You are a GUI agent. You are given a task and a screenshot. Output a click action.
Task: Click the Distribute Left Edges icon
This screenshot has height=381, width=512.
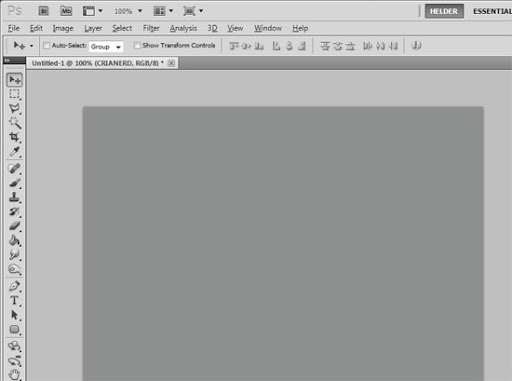tap(367, 46)
